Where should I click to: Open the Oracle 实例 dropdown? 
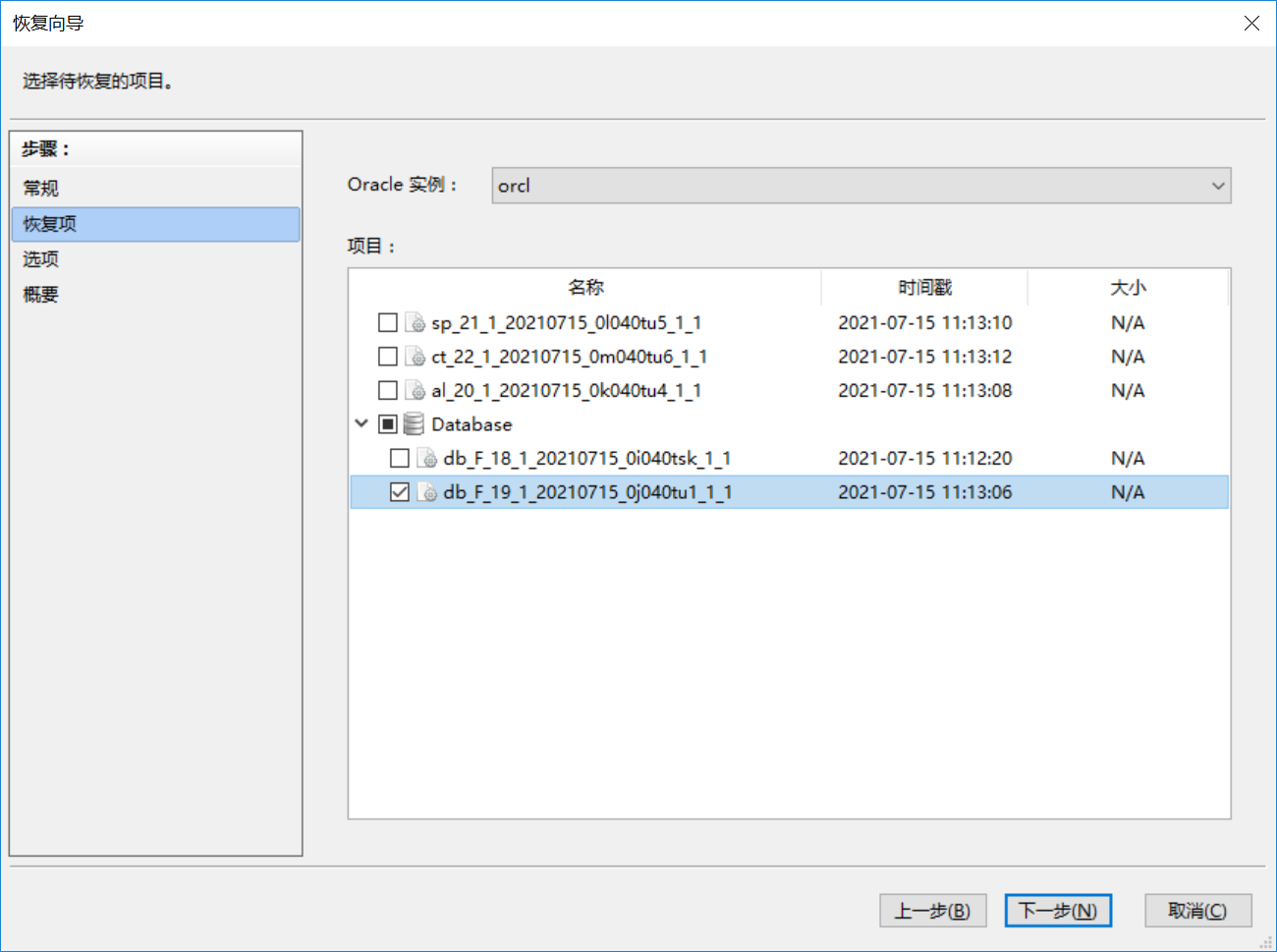click(x=861, y=186)
